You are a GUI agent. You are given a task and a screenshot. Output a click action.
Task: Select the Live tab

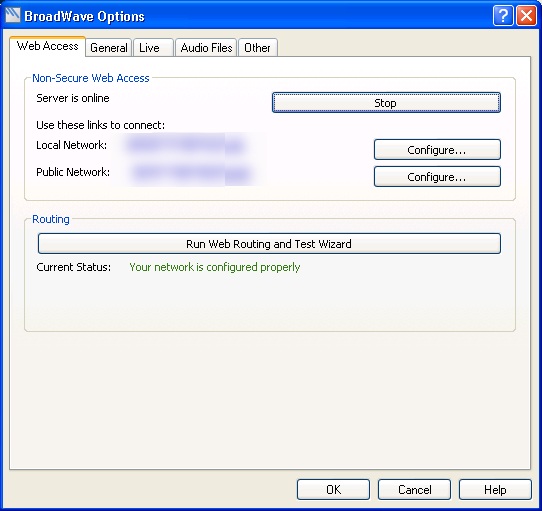point(153,47)
